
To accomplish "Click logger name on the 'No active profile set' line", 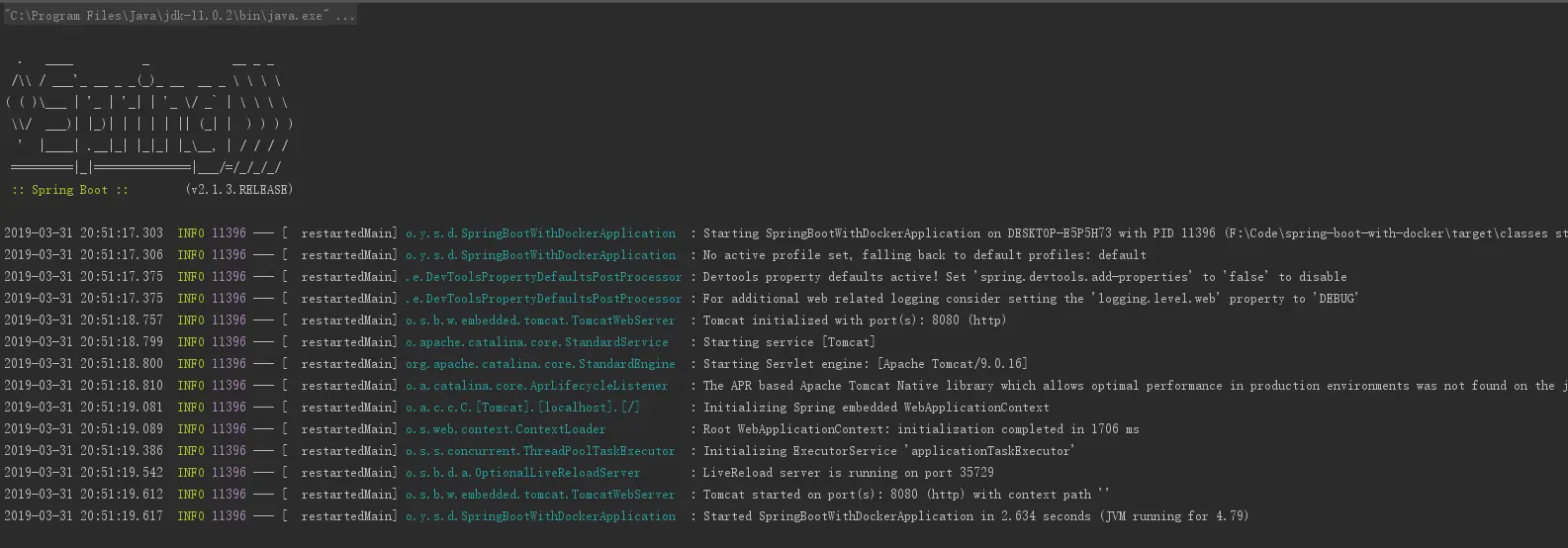I will pos(540,255).
